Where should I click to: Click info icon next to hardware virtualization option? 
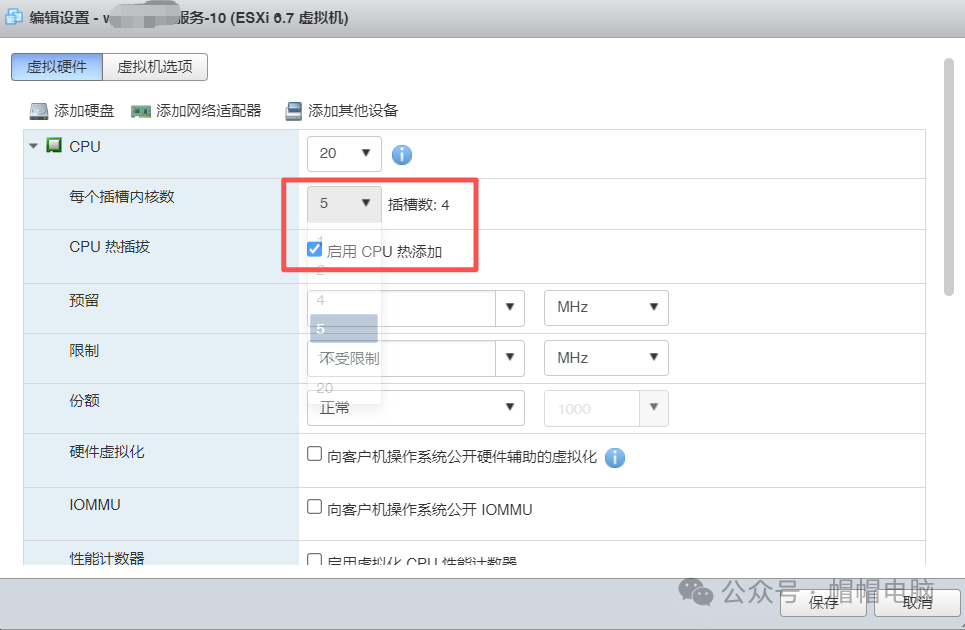coord(615,458)
